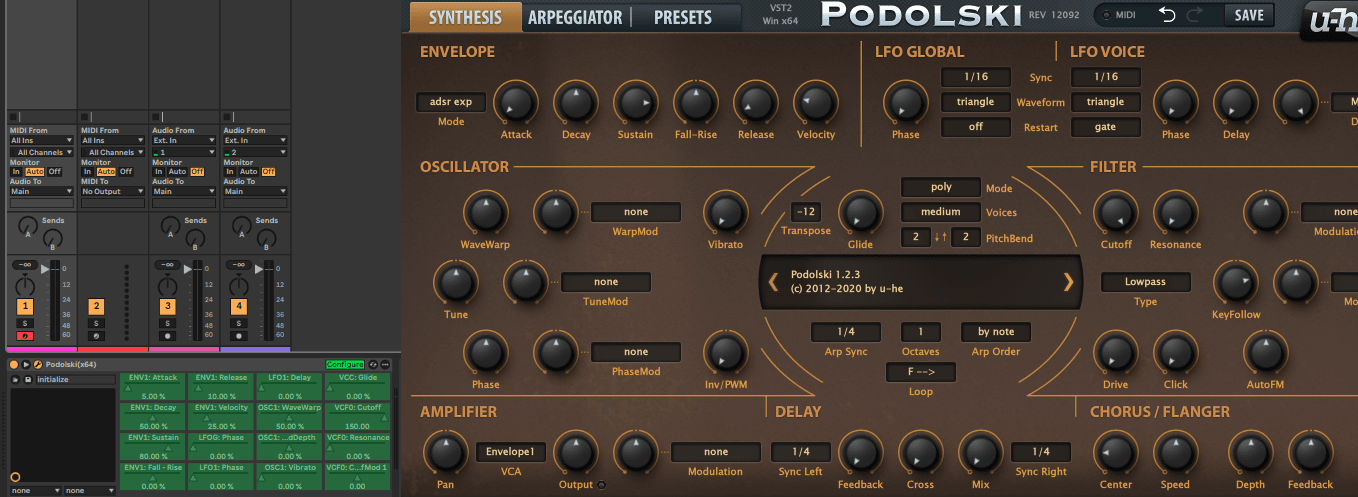1358x497 pixels.
Task: Click the Release knob in Envelope
Action: (x=755, y=102)
